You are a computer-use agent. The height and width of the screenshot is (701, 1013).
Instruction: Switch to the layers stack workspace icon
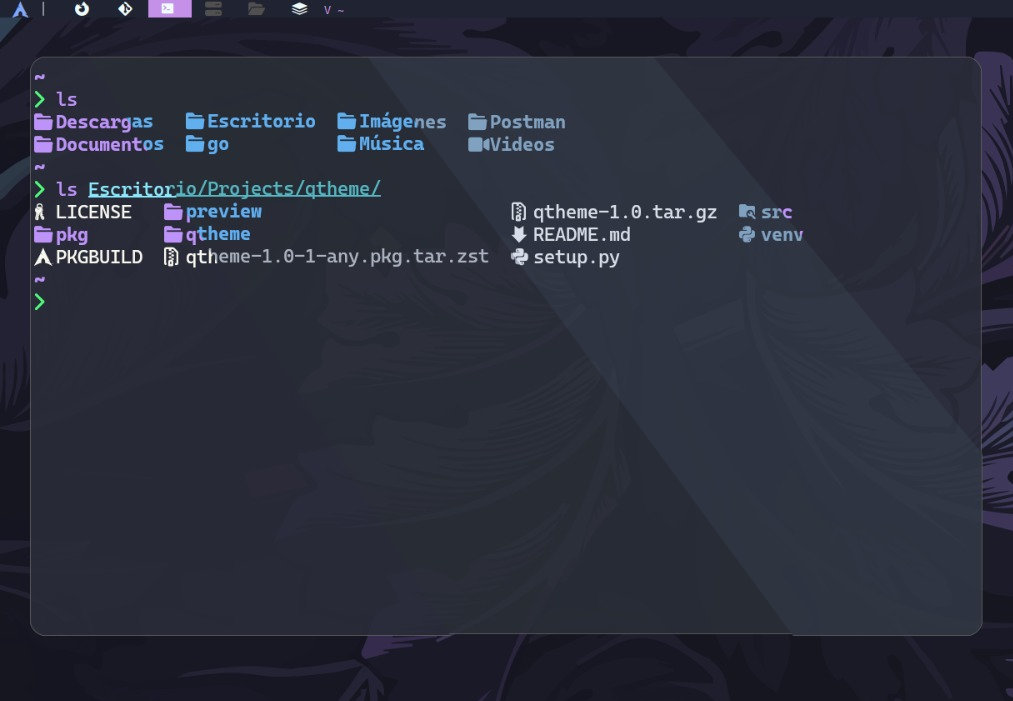(x=299, y=9)
